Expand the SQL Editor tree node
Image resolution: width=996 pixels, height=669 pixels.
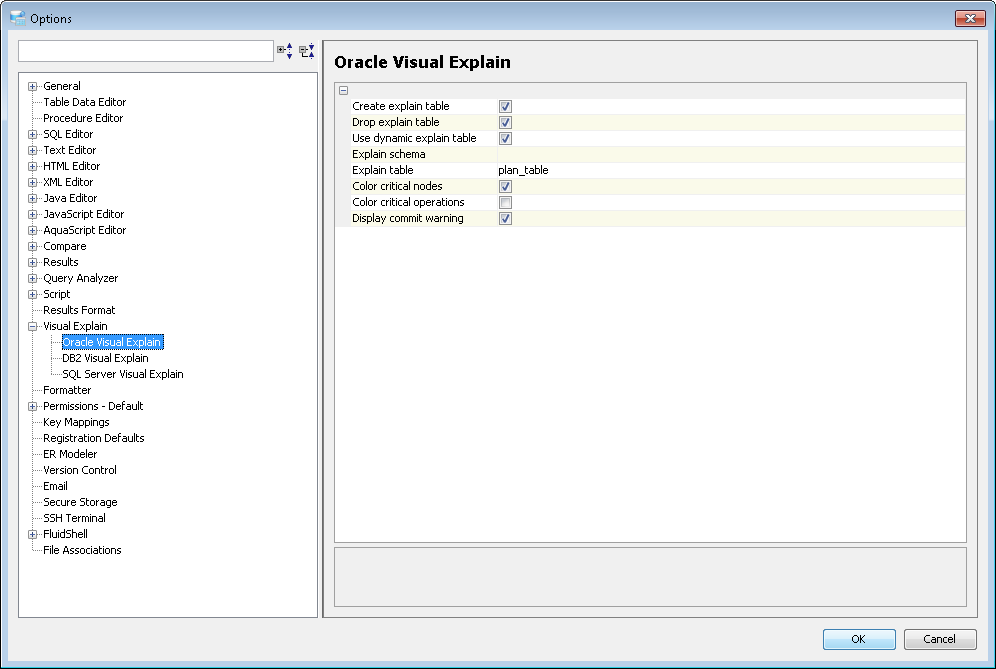(x=32, y=134)
